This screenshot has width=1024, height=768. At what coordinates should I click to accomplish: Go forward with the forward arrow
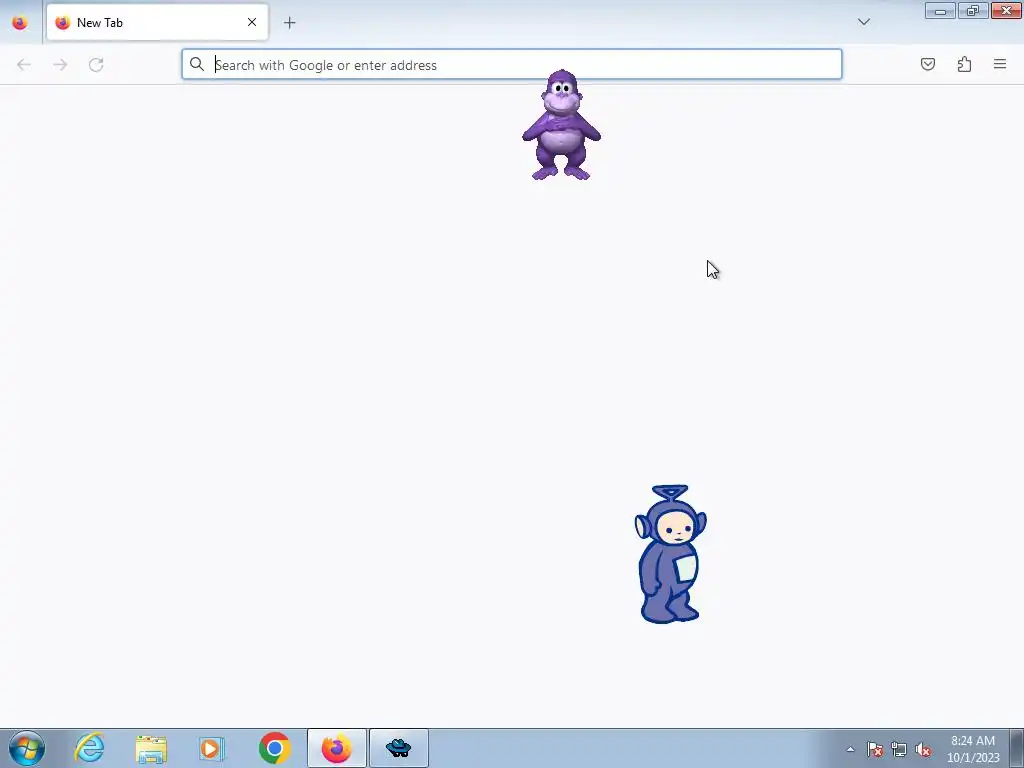(x=60, y=65)
